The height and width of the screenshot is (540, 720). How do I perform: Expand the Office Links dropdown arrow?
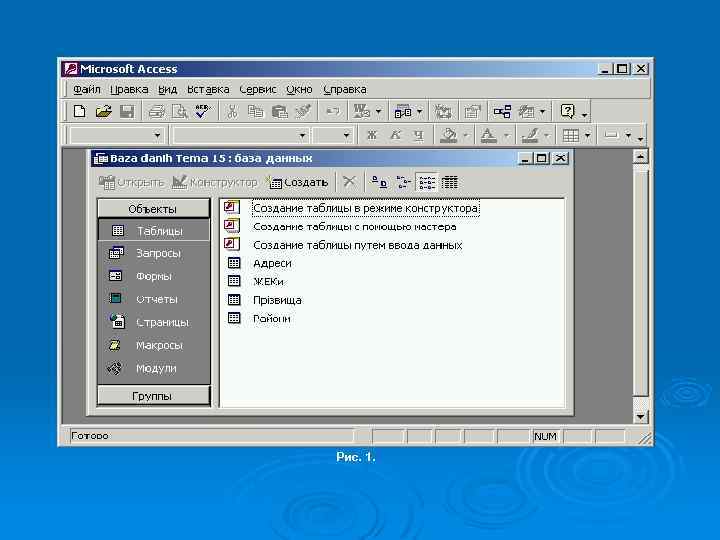pos(378,111)
